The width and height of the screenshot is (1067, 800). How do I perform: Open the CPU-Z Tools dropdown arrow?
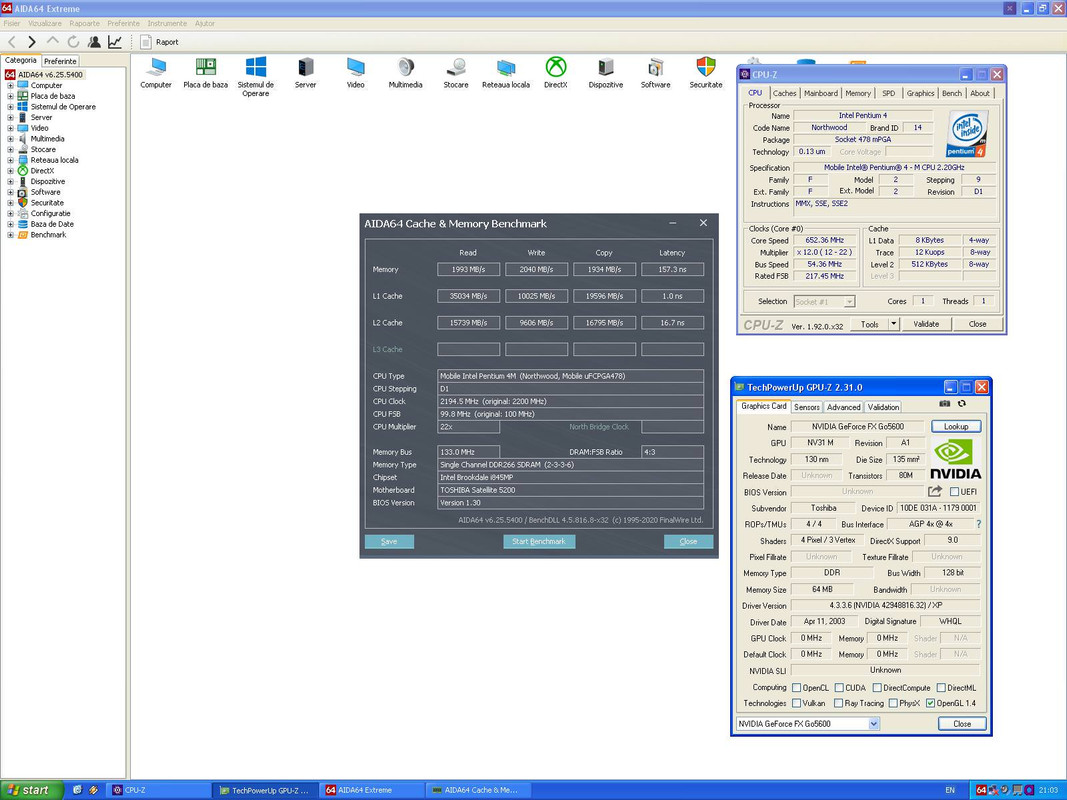click(x=893, y=324)
